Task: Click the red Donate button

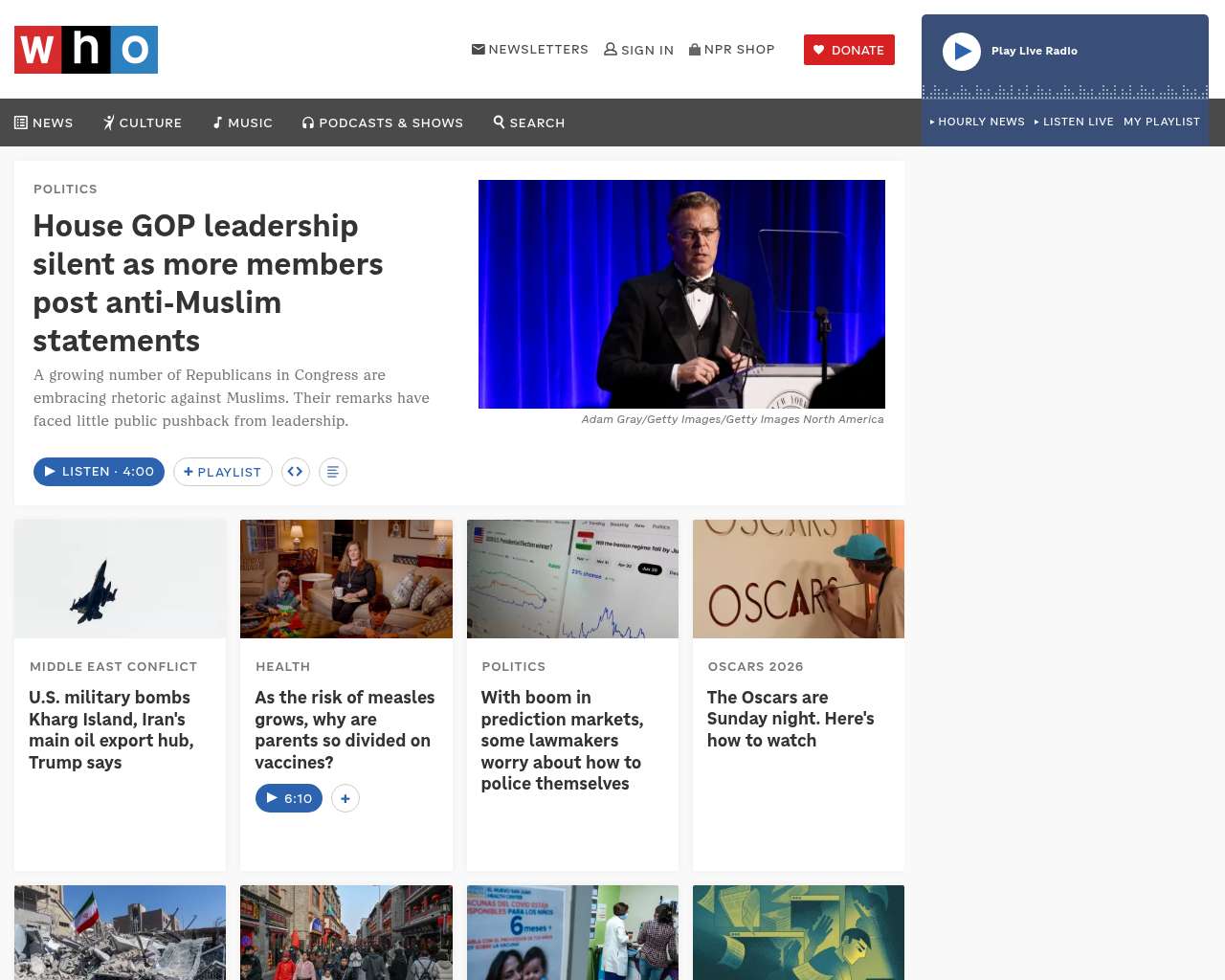Action: [x=849, y=50]
